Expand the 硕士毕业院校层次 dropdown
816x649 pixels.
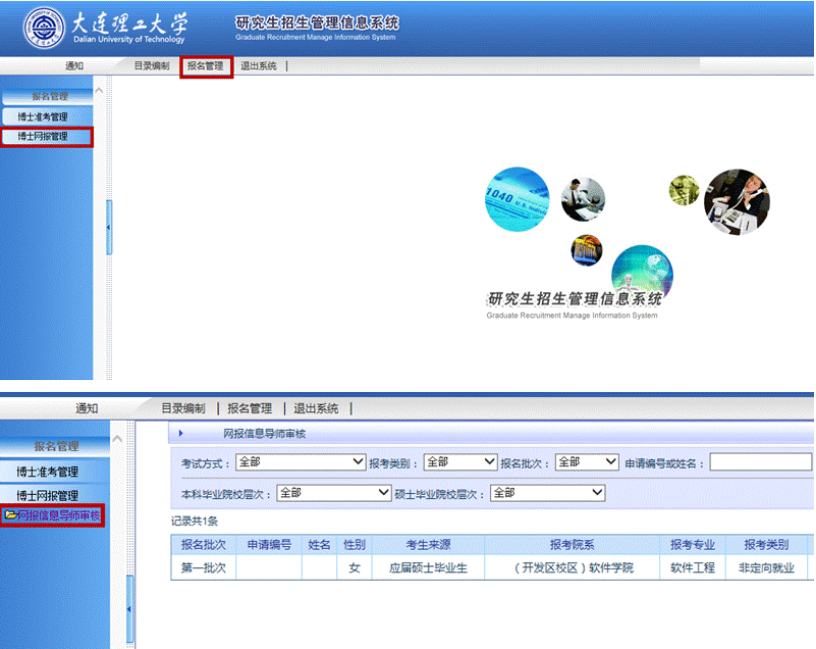coord(548,493)
